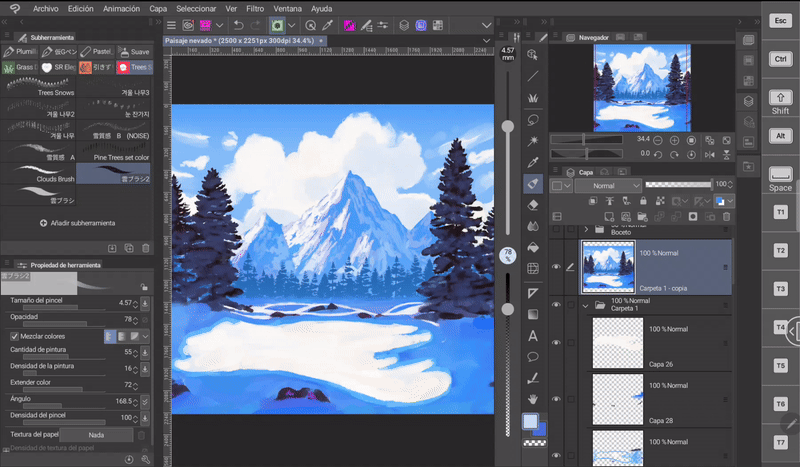Rotate canvas left in Navegador
The image size is (800, 467).
click(658, 155)
